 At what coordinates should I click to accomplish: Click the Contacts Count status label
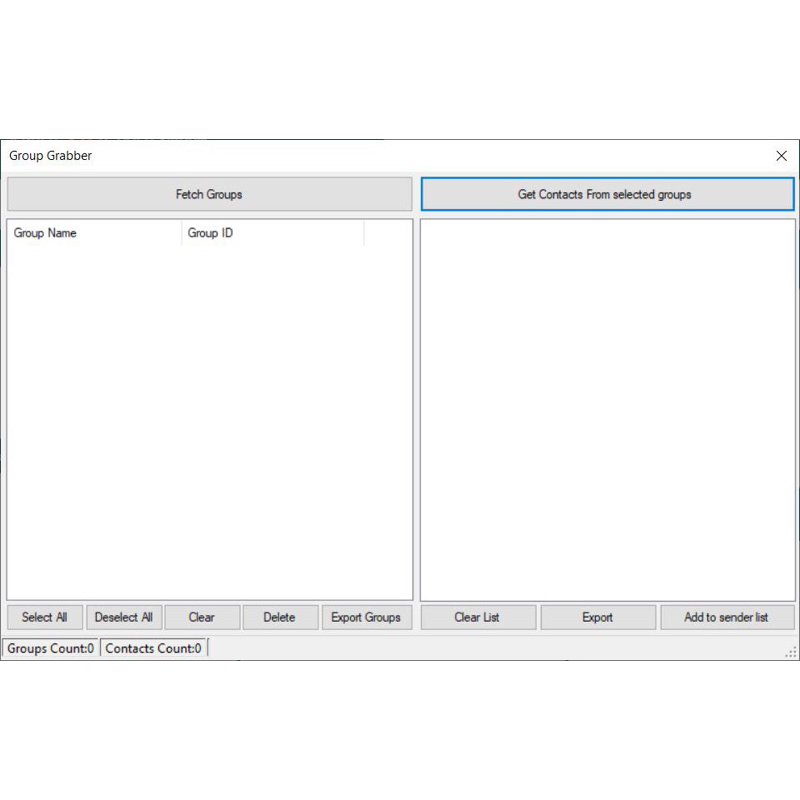pyautogui.click(x=154, y=648)
